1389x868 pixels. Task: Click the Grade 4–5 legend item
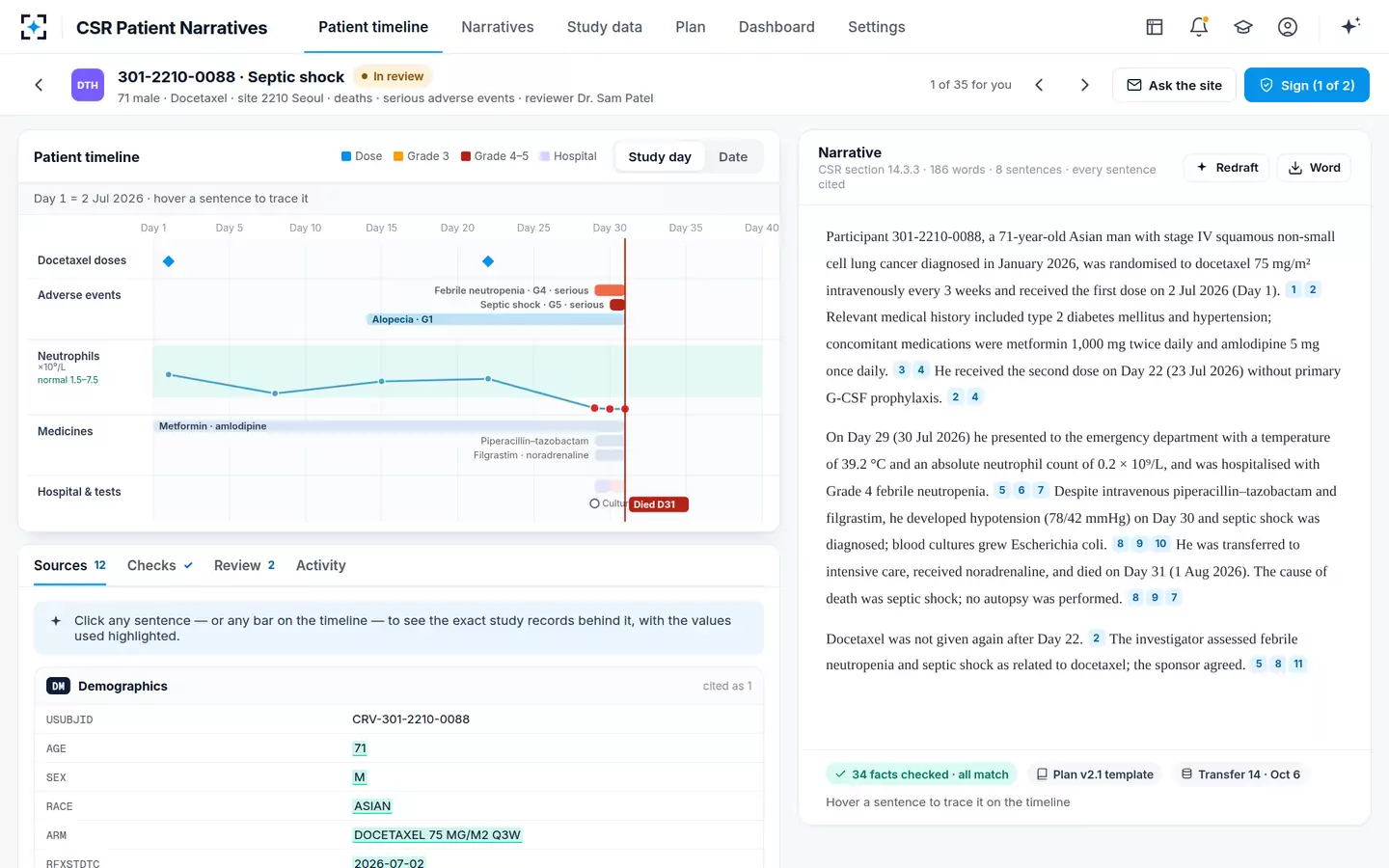(x=495, y=156)
